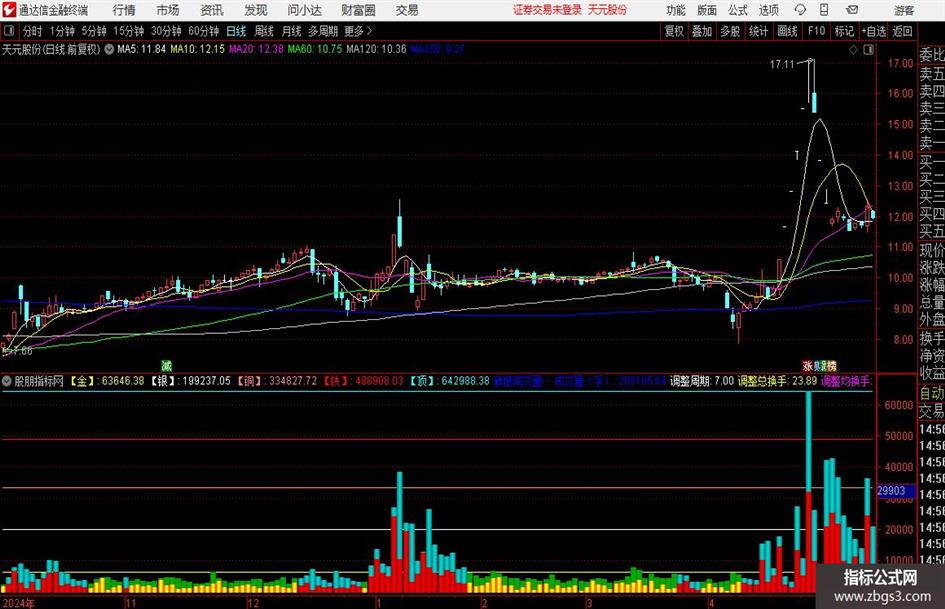Switch to 分时 chart tab

coord(33,31)
